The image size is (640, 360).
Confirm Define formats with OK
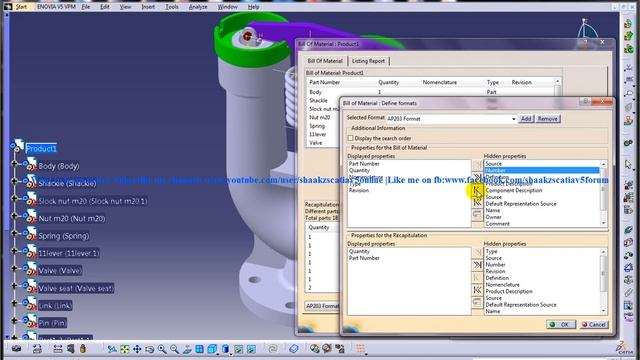pyautogui.click(x=561, y=324)
